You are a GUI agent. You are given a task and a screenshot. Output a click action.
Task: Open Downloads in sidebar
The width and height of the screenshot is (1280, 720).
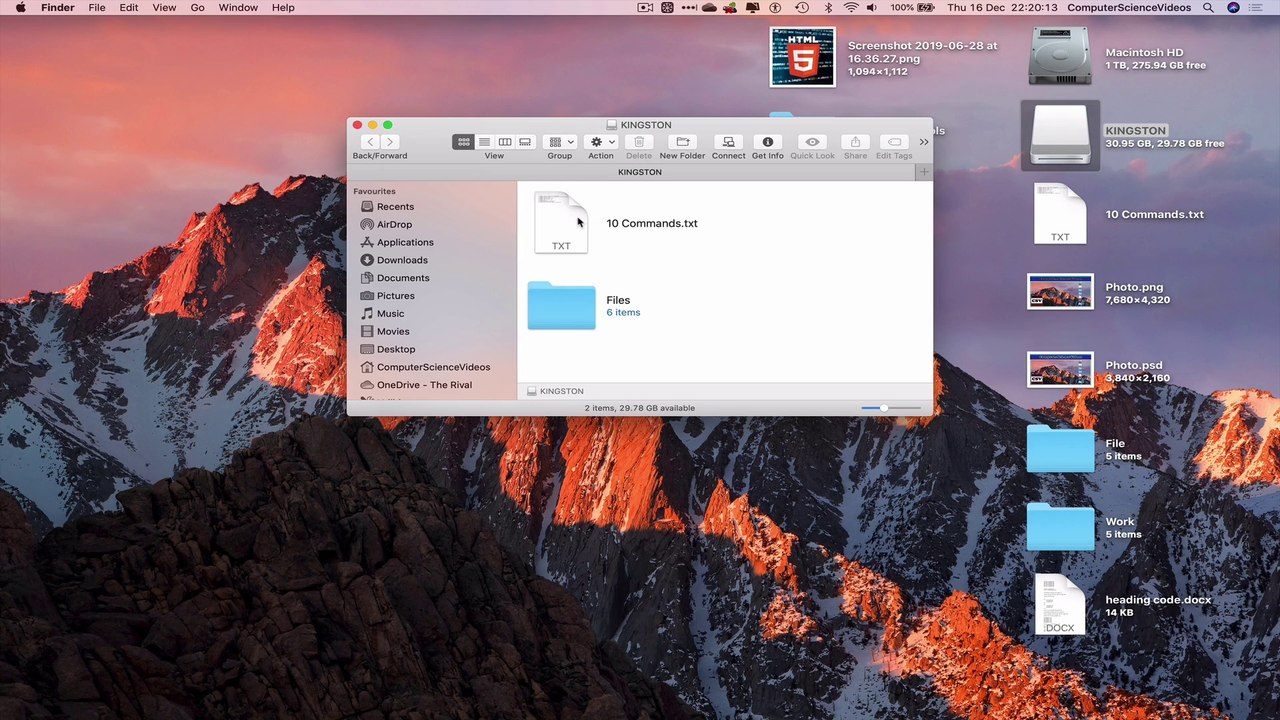402,260
